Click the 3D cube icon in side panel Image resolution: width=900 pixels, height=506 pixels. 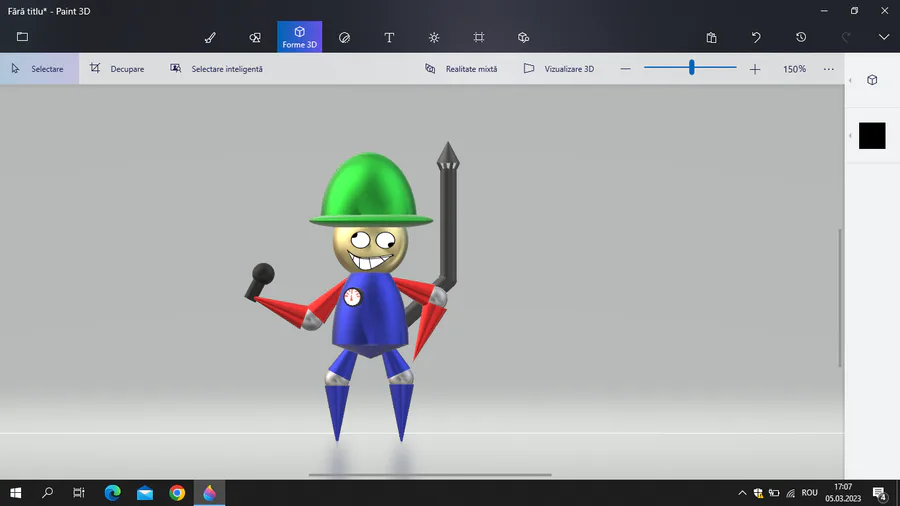click(x=872, y=80)
